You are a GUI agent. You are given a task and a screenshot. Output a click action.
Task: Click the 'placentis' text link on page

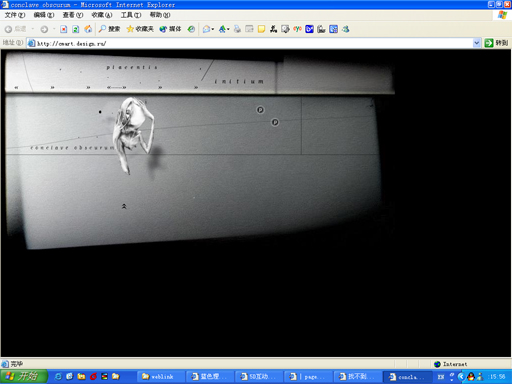(x=132, y=67)
